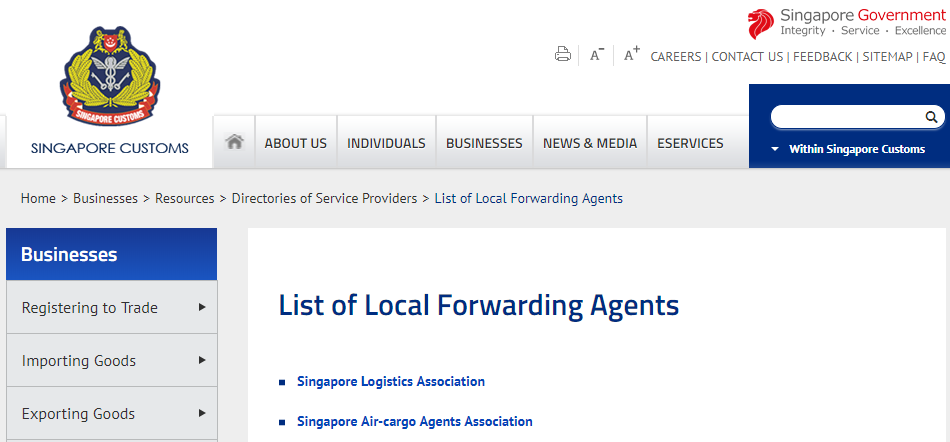Click the Integrity Service Excellence tagline
This screenshot has width=950, height=442.
pos(863,31)
